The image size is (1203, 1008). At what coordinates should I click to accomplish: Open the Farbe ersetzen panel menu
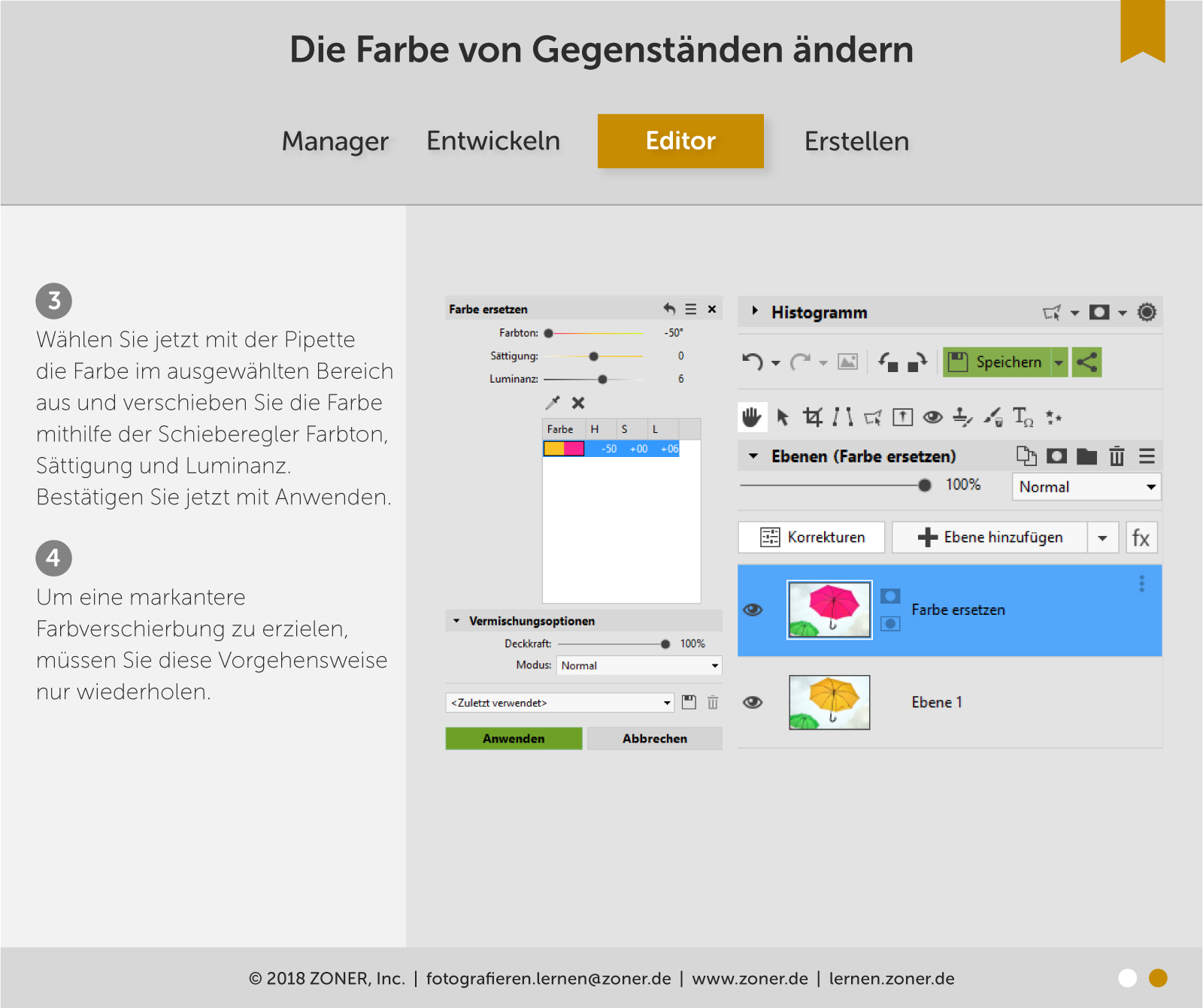coord(691,309)
